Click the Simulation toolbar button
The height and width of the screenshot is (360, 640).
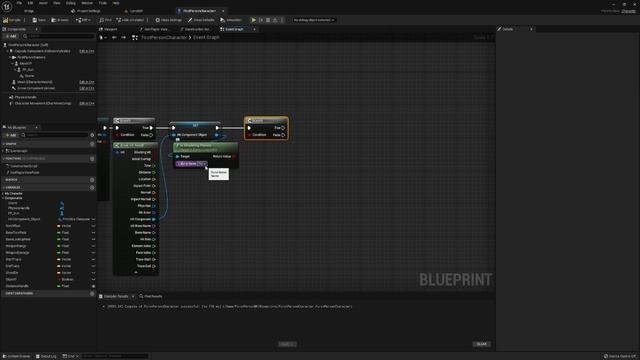tap(231, 20)
